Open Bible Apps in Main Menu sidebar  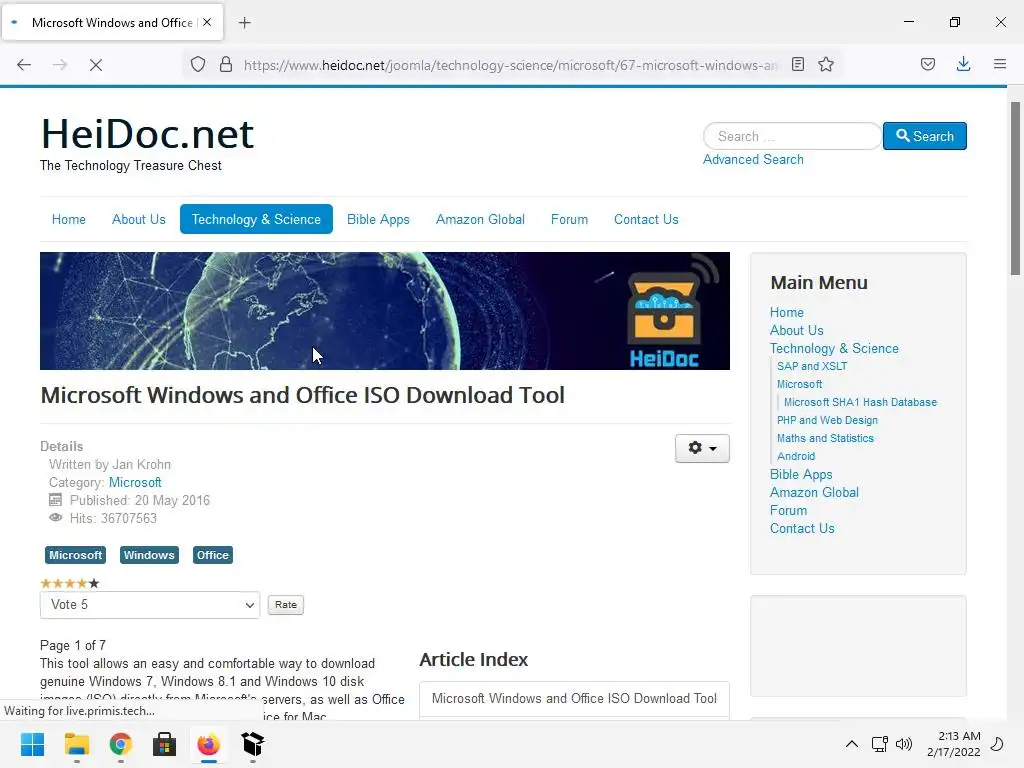tap(801, 475)
